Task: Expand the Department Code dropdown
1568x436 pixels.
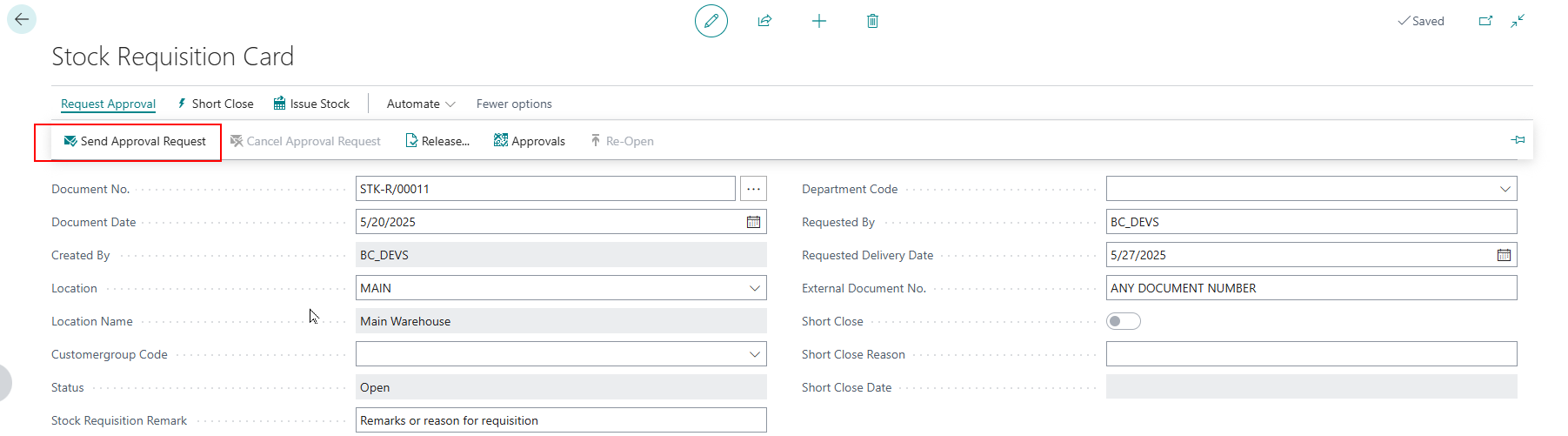Action: coord(1505,189)
